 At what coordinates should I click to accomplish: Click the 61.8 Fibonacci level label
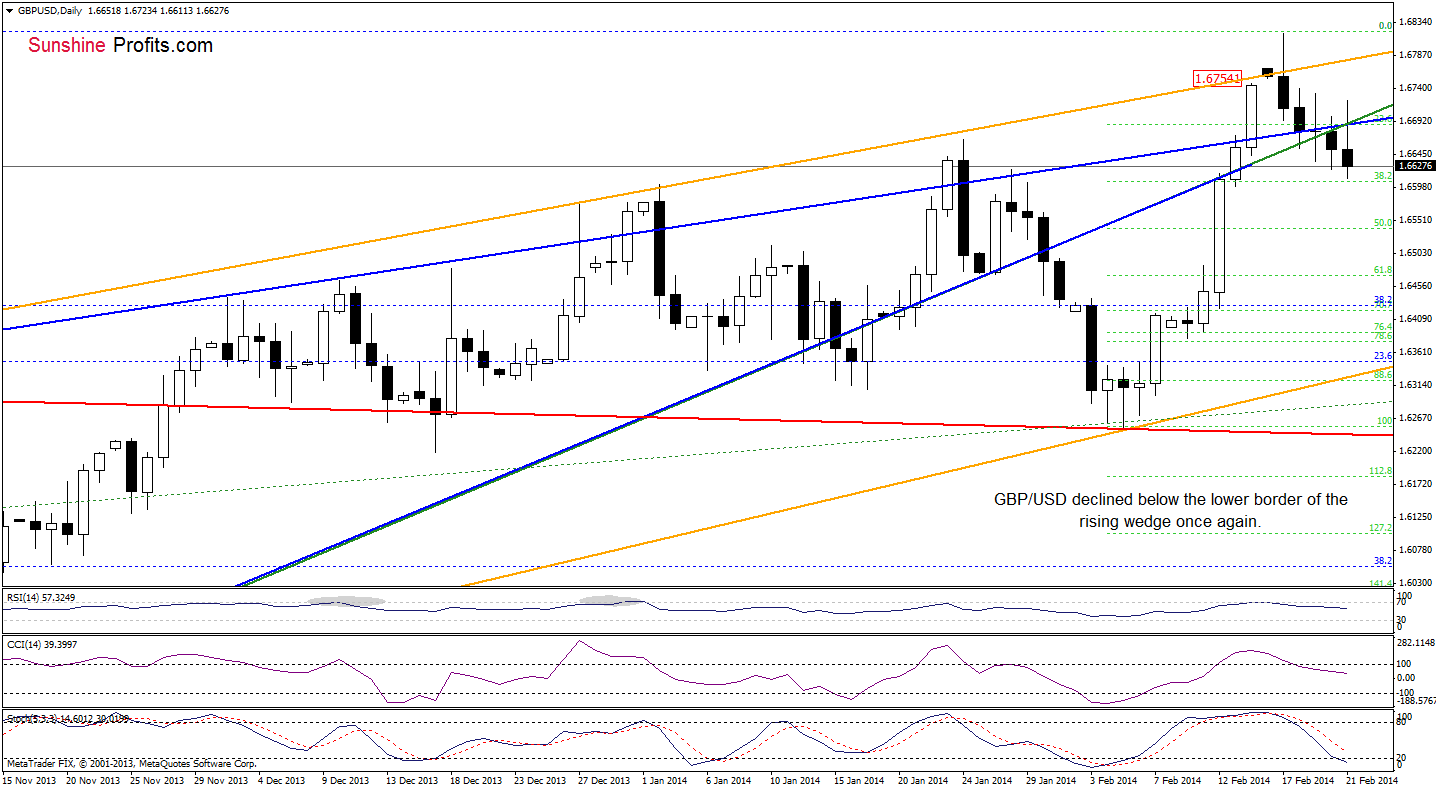click(1383, 270)
